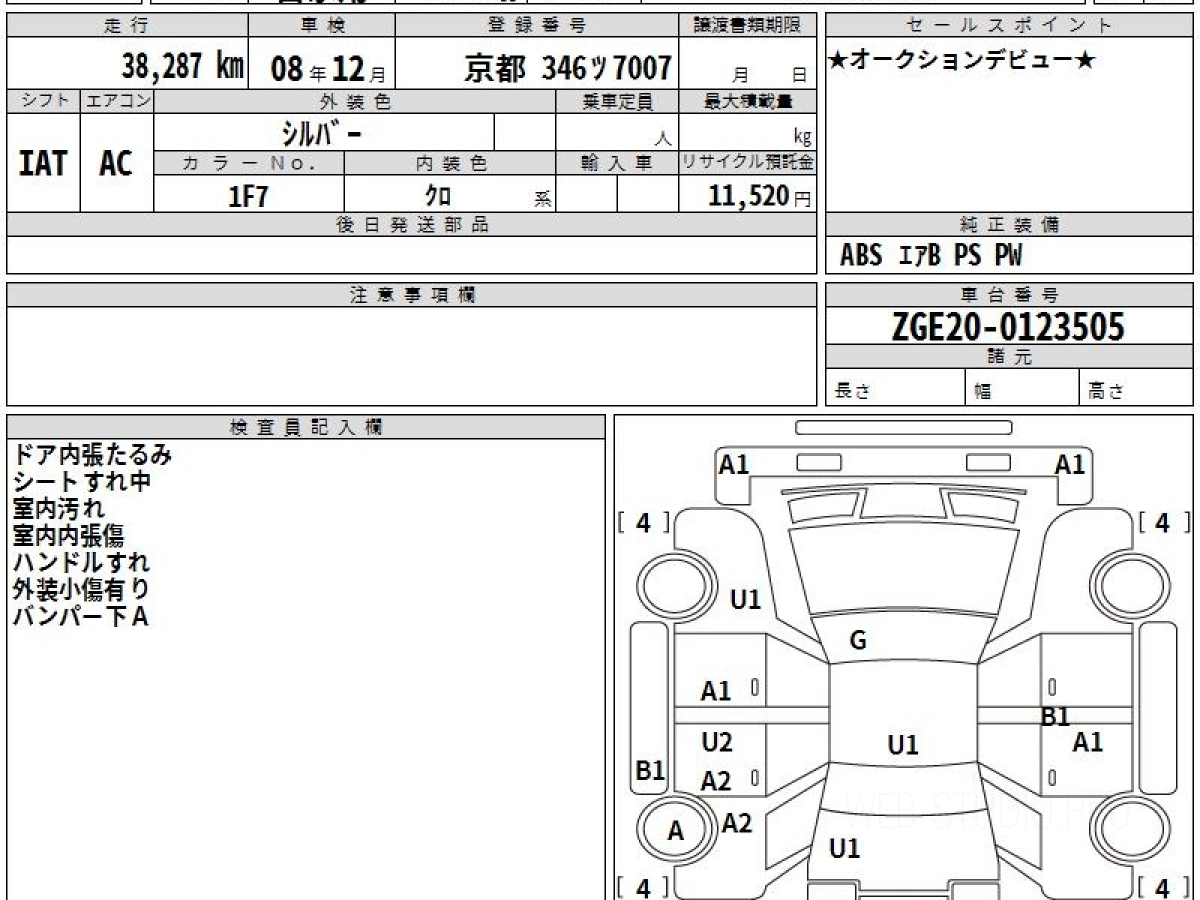Click the 検査員記入欄 header

point(306,427)
